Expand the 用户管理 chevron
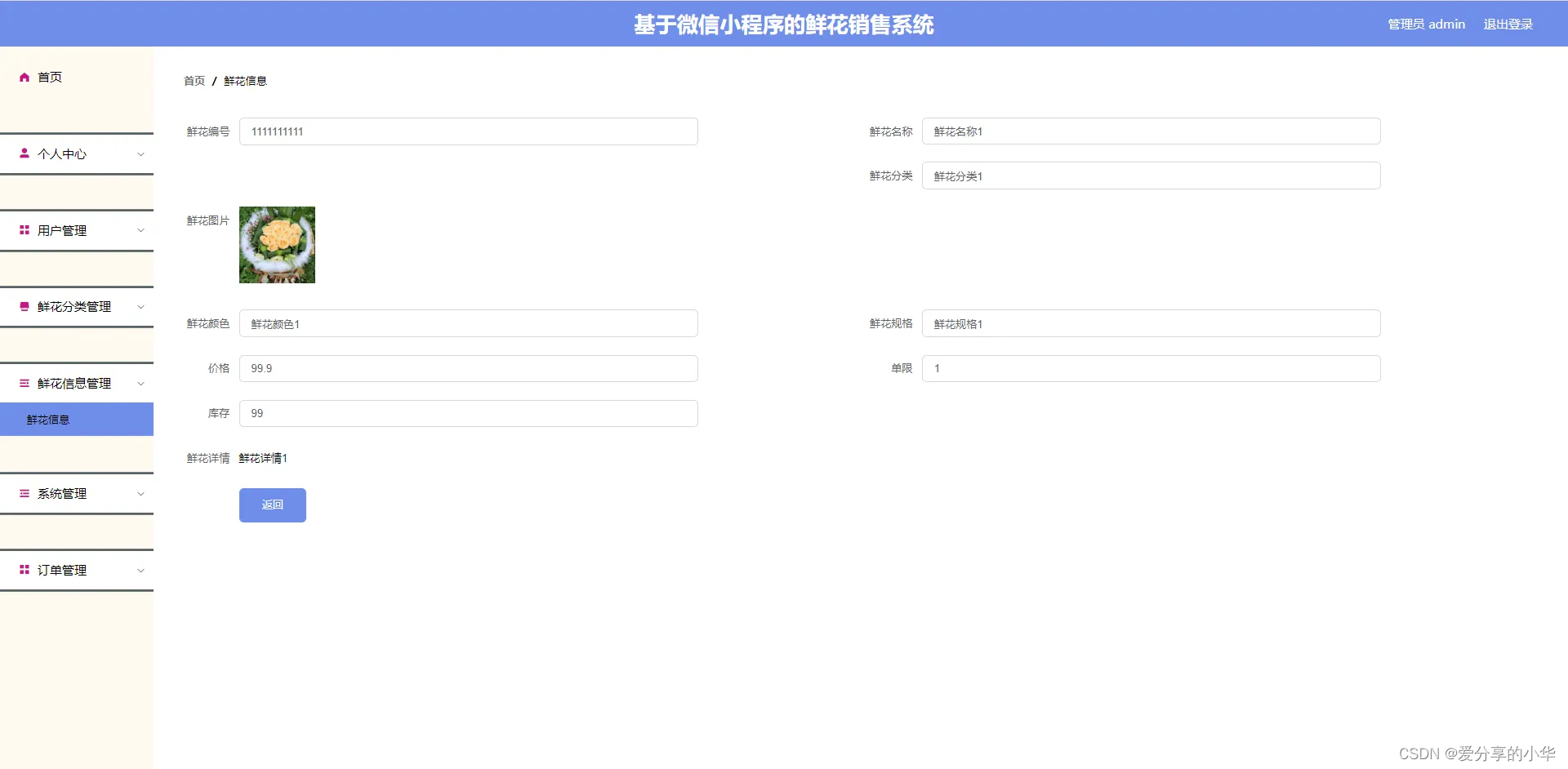 click(140, 230)
